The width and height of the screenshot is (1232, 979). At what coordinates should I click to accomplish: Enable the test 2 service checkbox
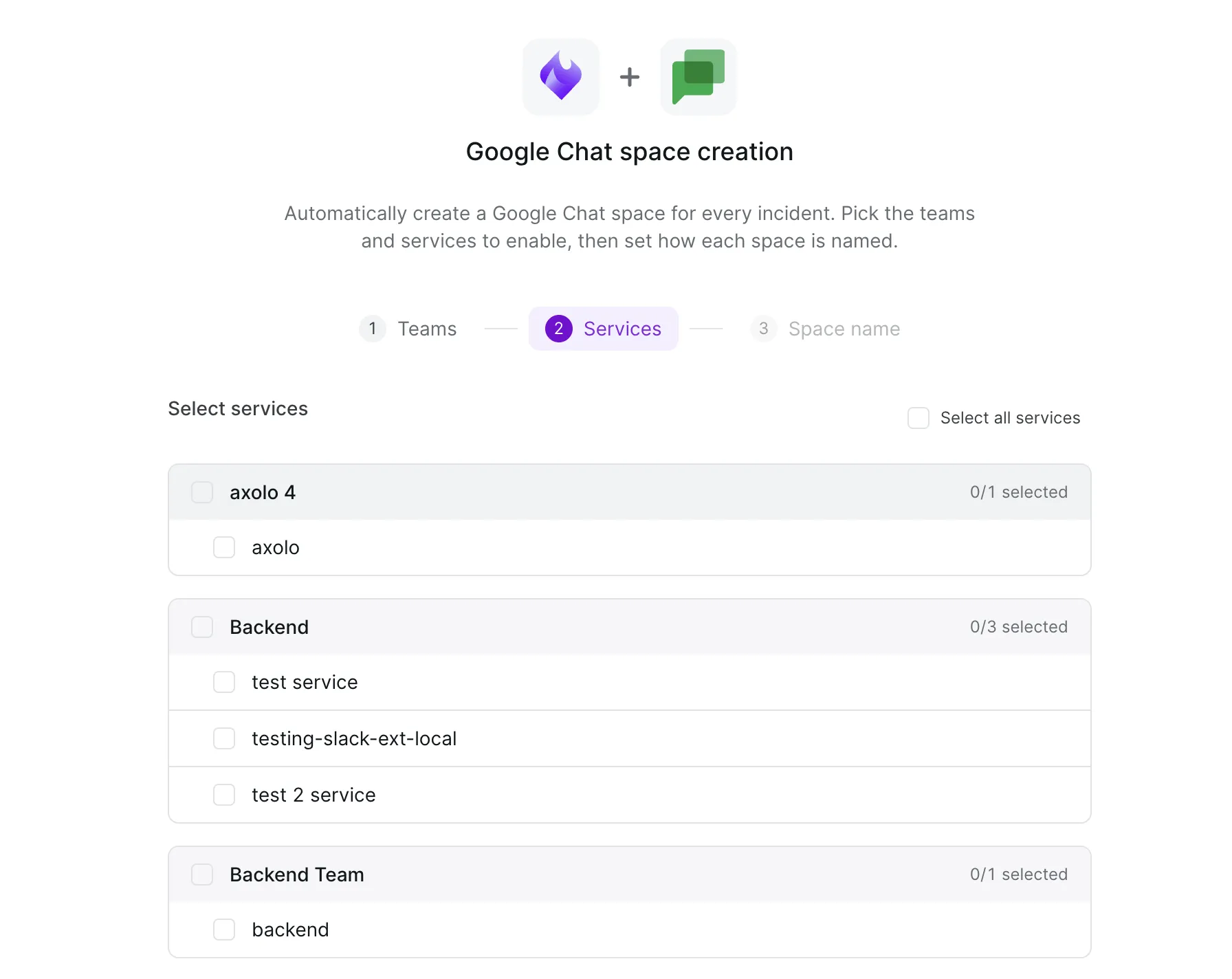(224, 795)
